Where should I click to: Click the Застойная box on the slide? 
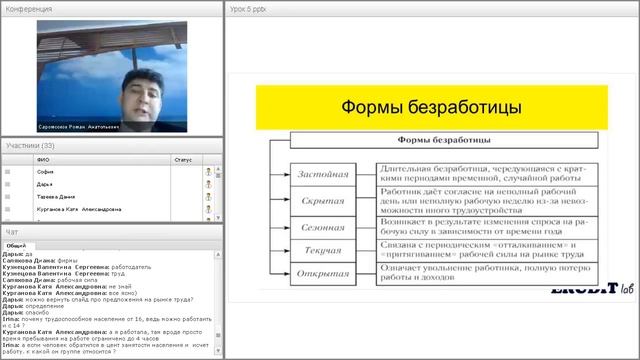click(x=323, y=174)
